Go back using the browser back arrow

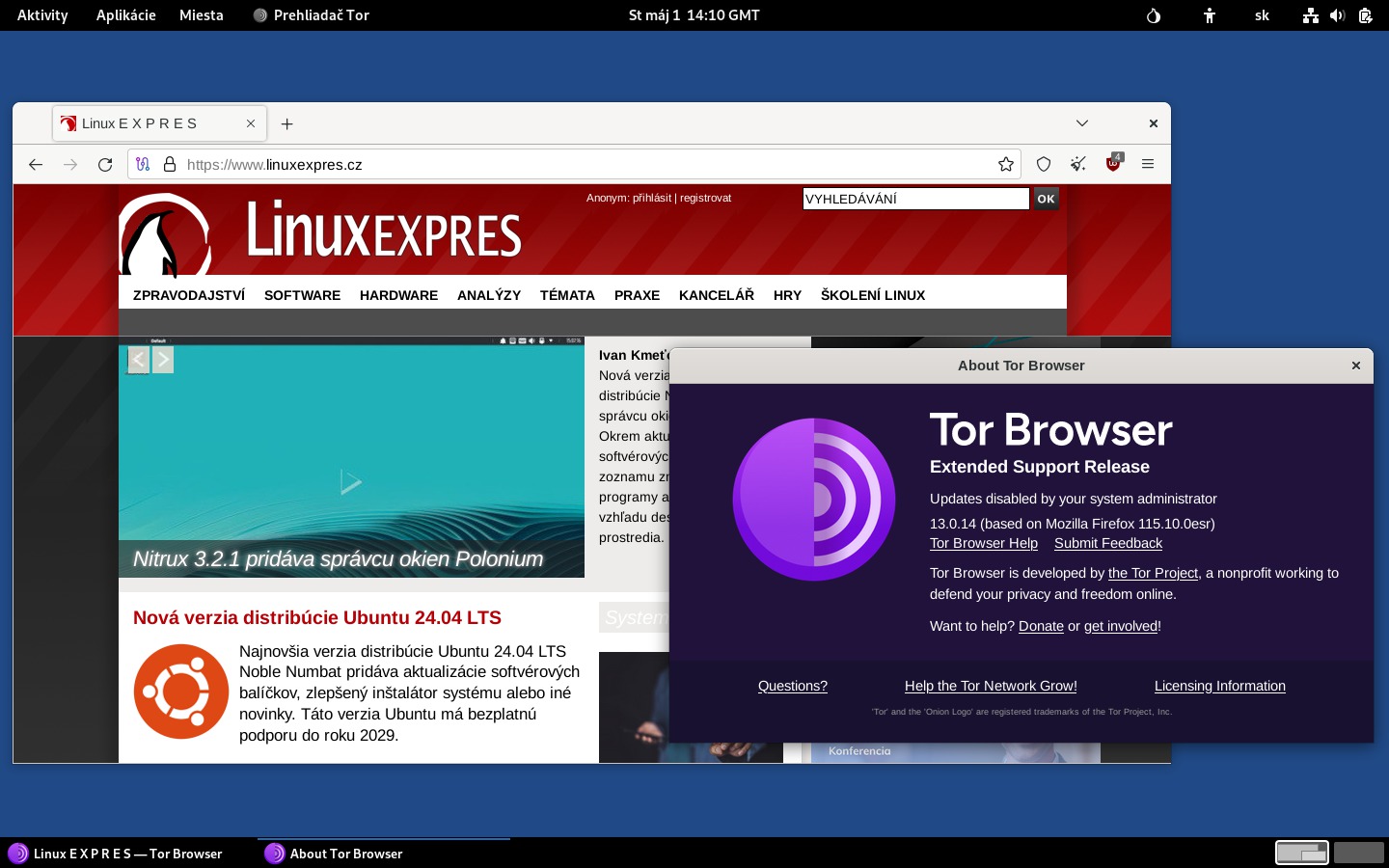(36, 165)
